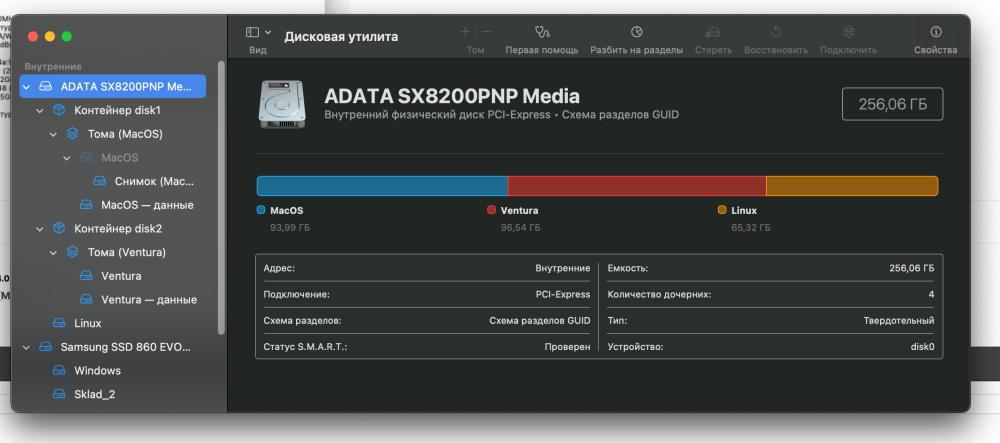Open the Вид dropdown arrow
Viewport: 1000px width, 443px height.
(x=268, y=32)
